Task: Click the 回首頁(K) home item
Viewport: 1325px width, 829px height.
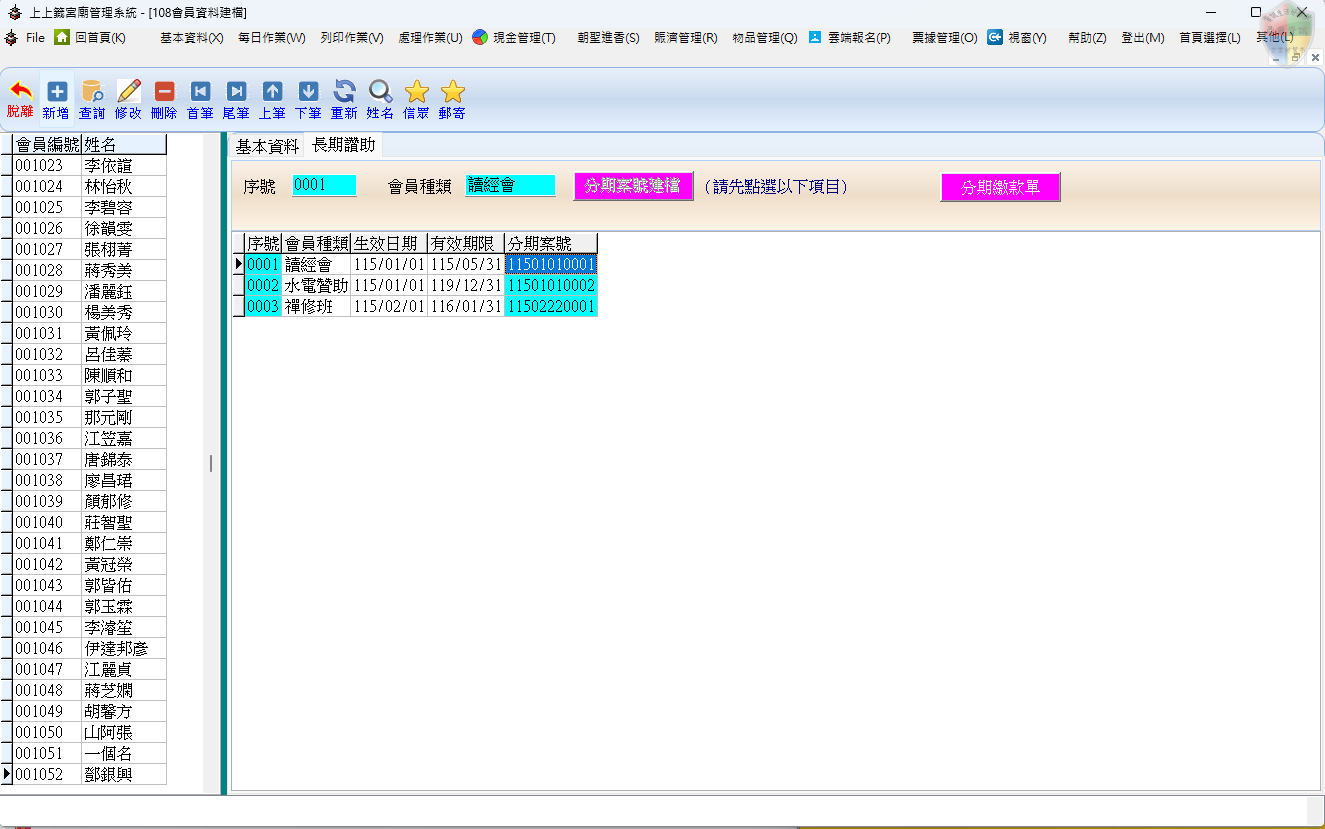Action: point(90,38)
